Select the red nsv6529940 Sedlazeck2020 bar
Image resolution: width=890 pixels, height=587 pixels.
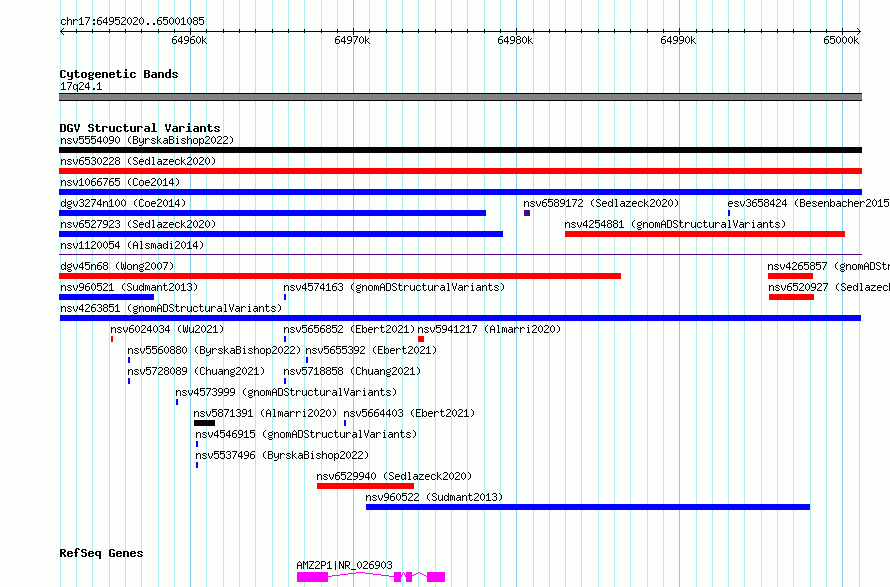(x=366, y=486)
